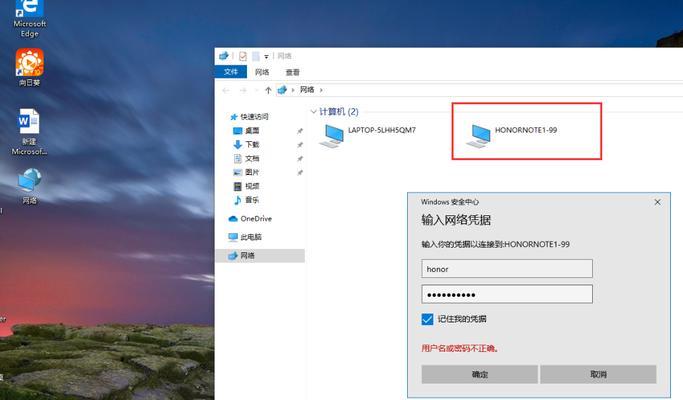Click the back navigation arrow
Image resolution: width=683 pixels, height=400 pixels.
pos(226,90)
